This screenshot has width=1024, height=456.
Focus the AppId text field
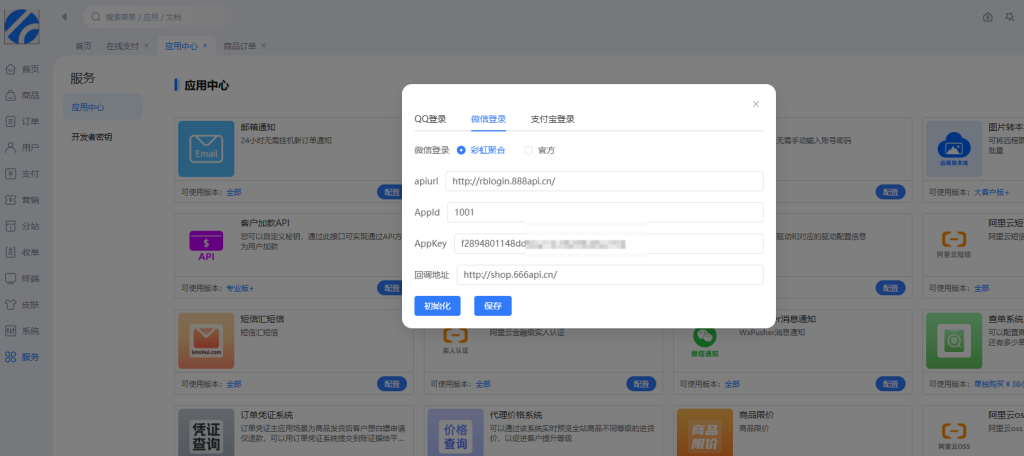pyautogui.click(x=604, y=212)
